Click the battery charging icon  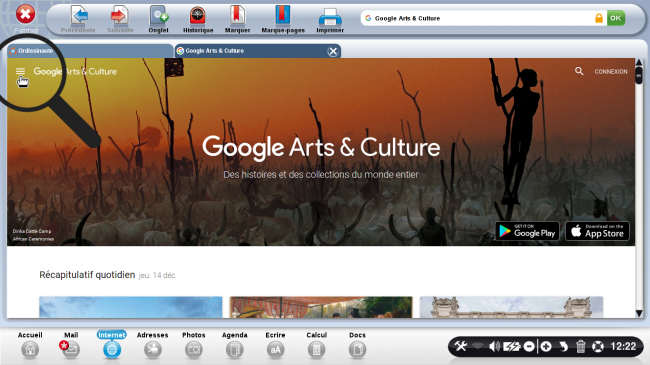point(512,346)
